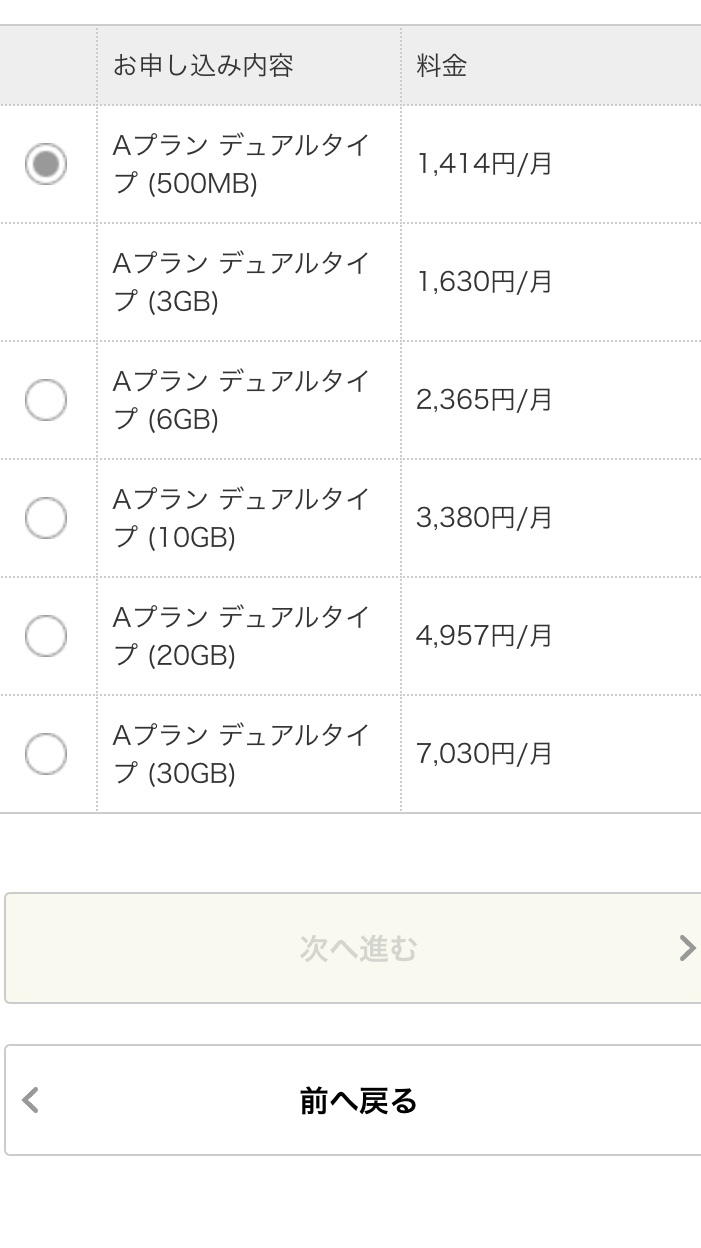
Task: Click the 4,957円/月 price cell
Action: click(x=487, y=635)
